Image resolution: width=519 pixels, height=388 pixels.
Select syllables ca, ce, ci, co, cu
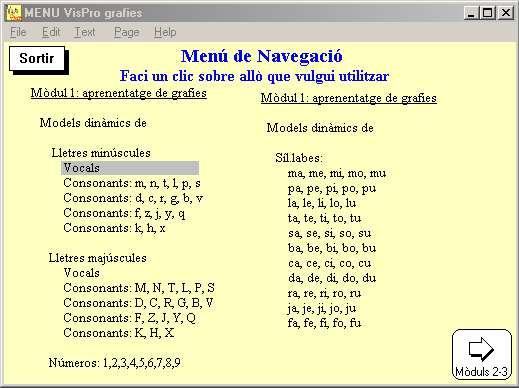(x=330, y=263)
